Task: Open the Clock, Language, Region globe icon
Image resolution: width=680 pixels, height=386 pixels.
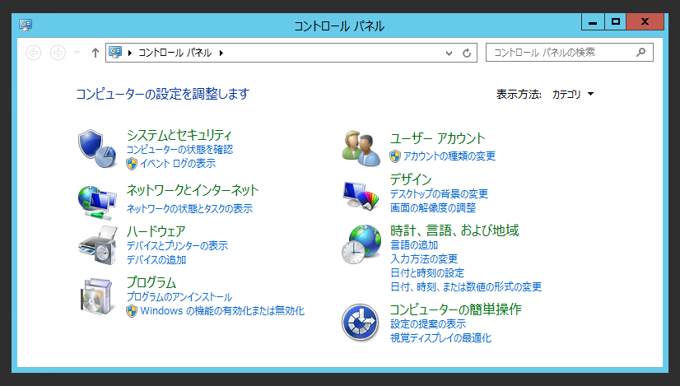Action: tap(361, 244)
